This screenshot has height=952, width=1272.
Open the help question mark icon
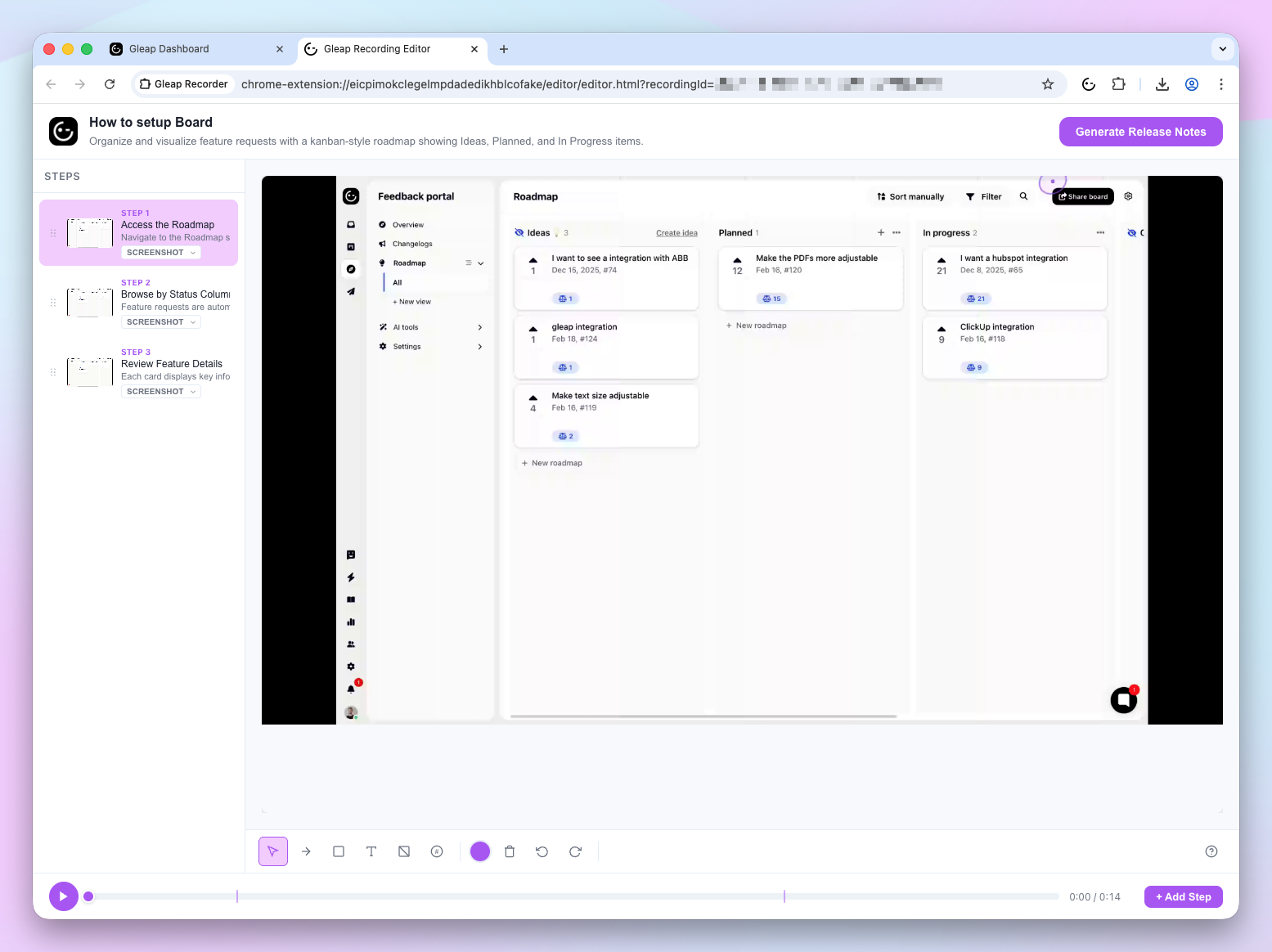pos(1211,851)
